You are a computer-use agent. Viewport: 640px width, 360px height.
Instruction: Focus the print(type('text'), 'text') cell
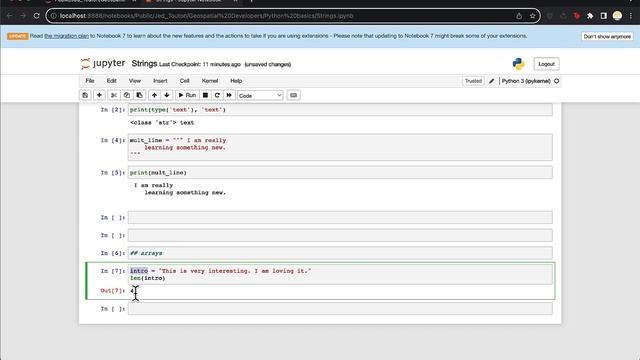pos(340,109)
